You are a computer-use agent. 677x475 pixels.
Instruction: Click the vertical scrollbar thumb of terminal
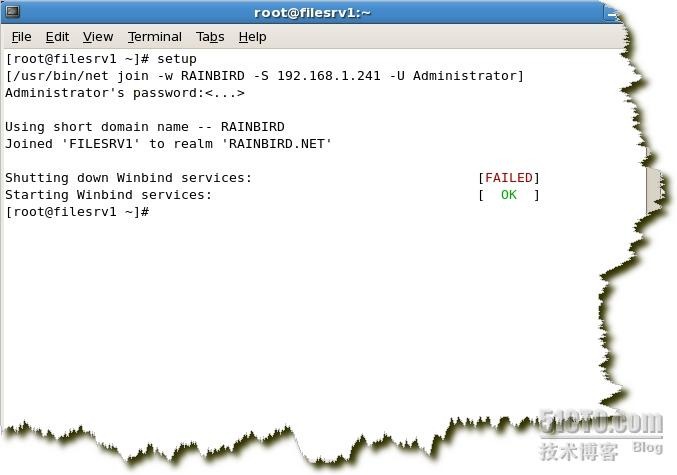point(654,190)
